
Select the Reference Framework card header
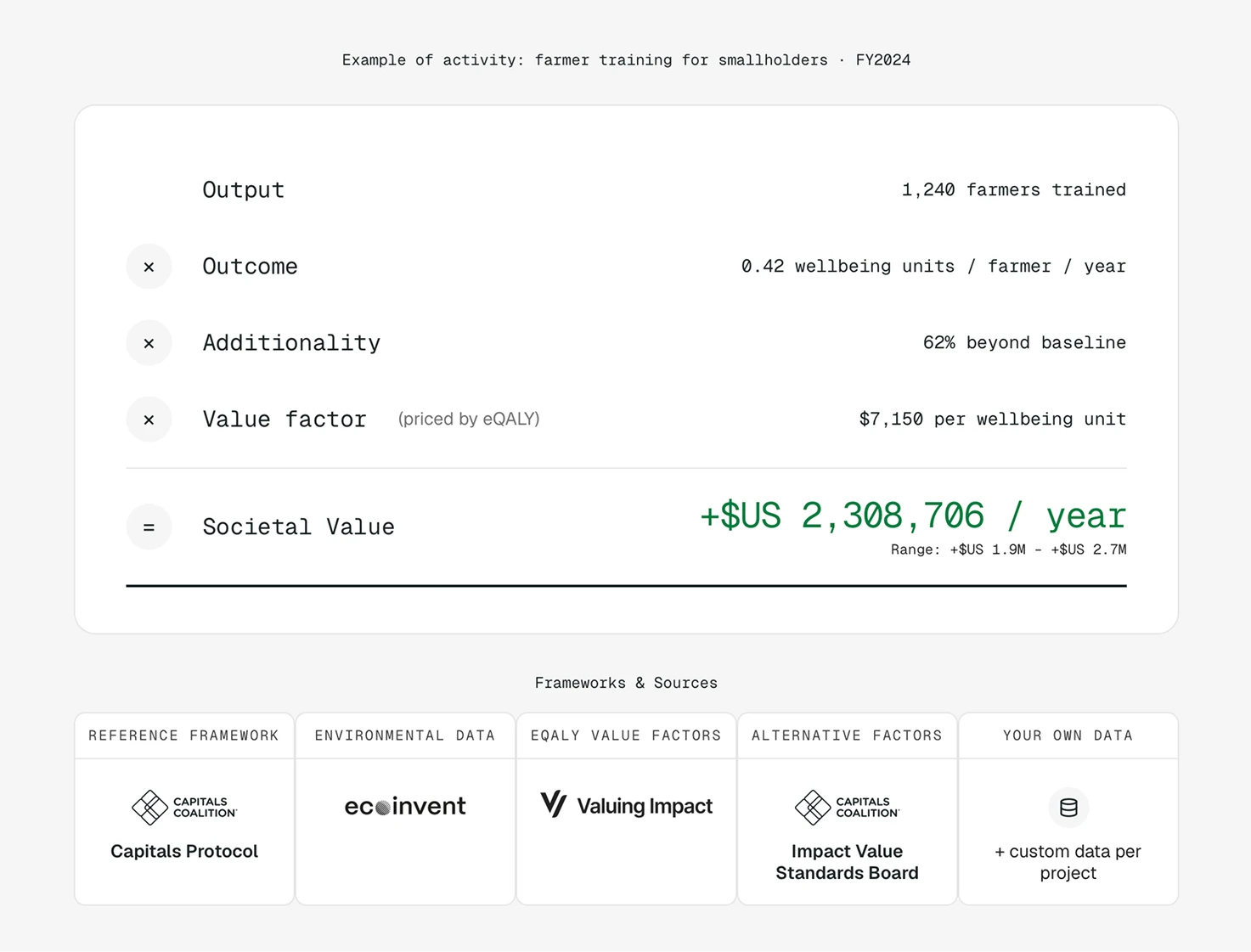pos(184,735)
